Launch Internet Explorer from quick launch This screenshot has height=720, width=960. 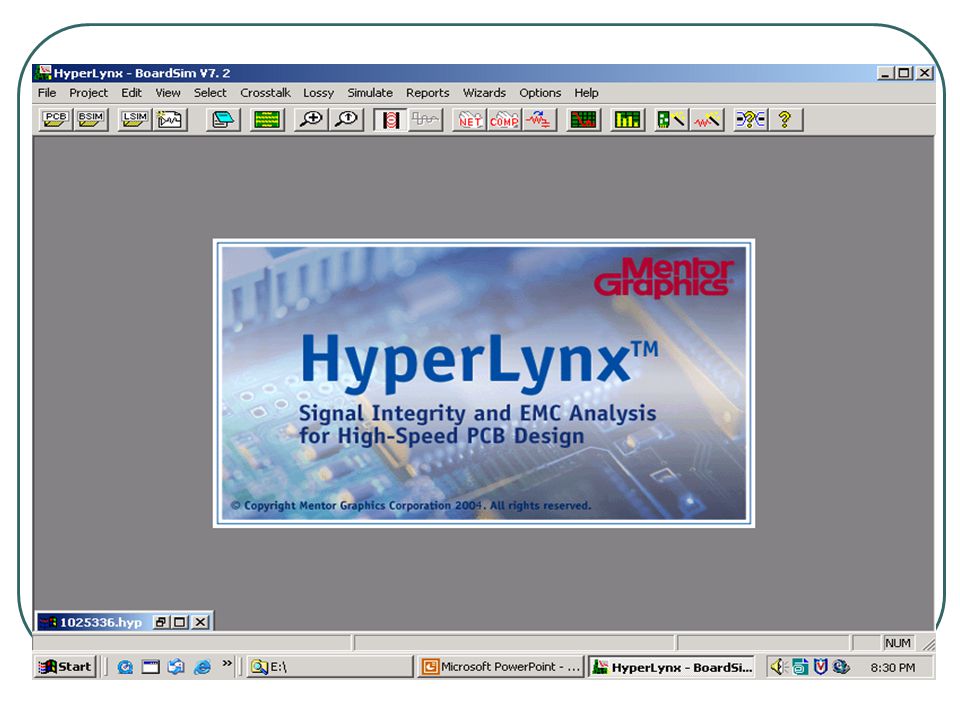coord(202,667)
